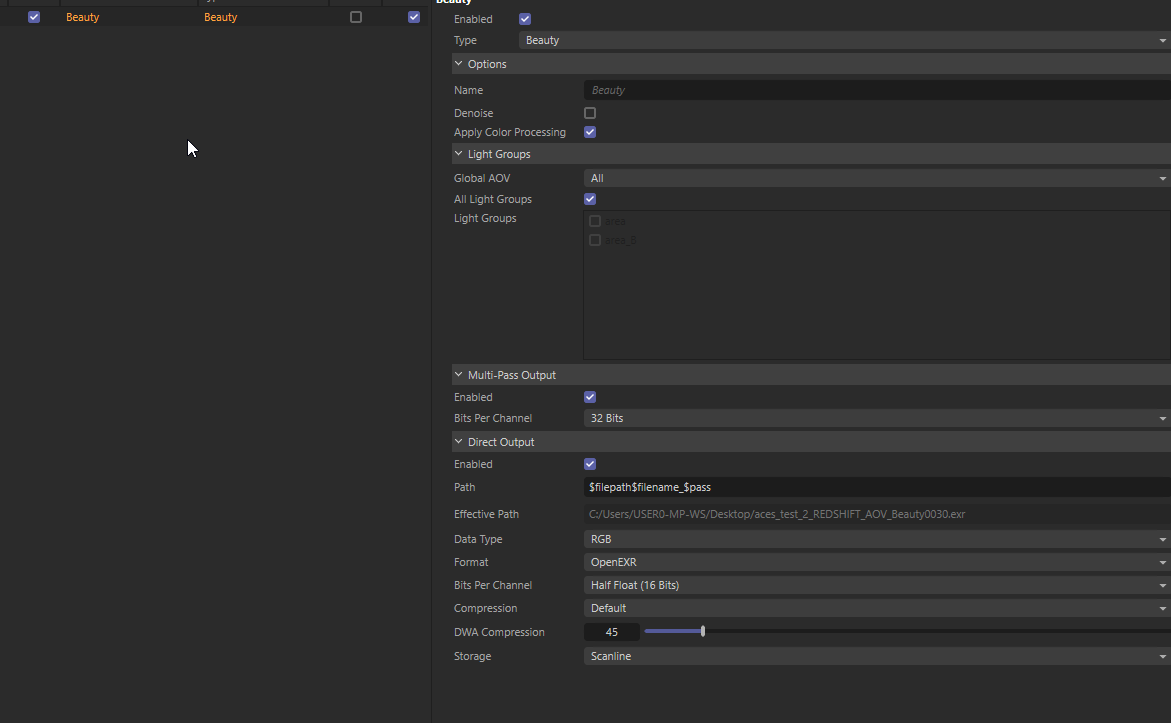
Task: Collapse the Multi-Pass Output section
Action: [459, 374]
